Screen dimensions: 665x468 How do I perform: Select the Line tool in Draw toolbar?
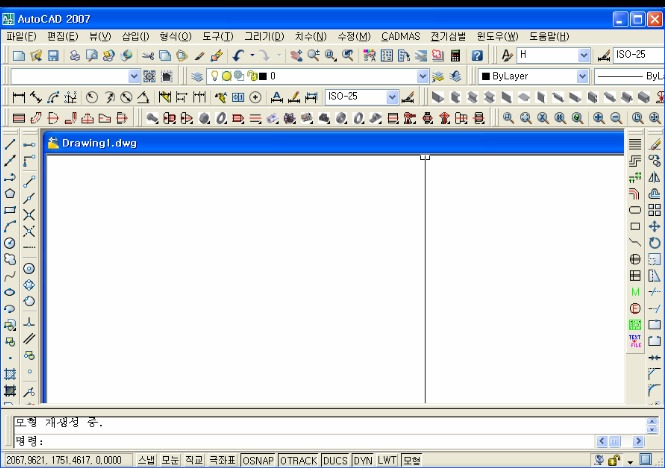[10, 144]
